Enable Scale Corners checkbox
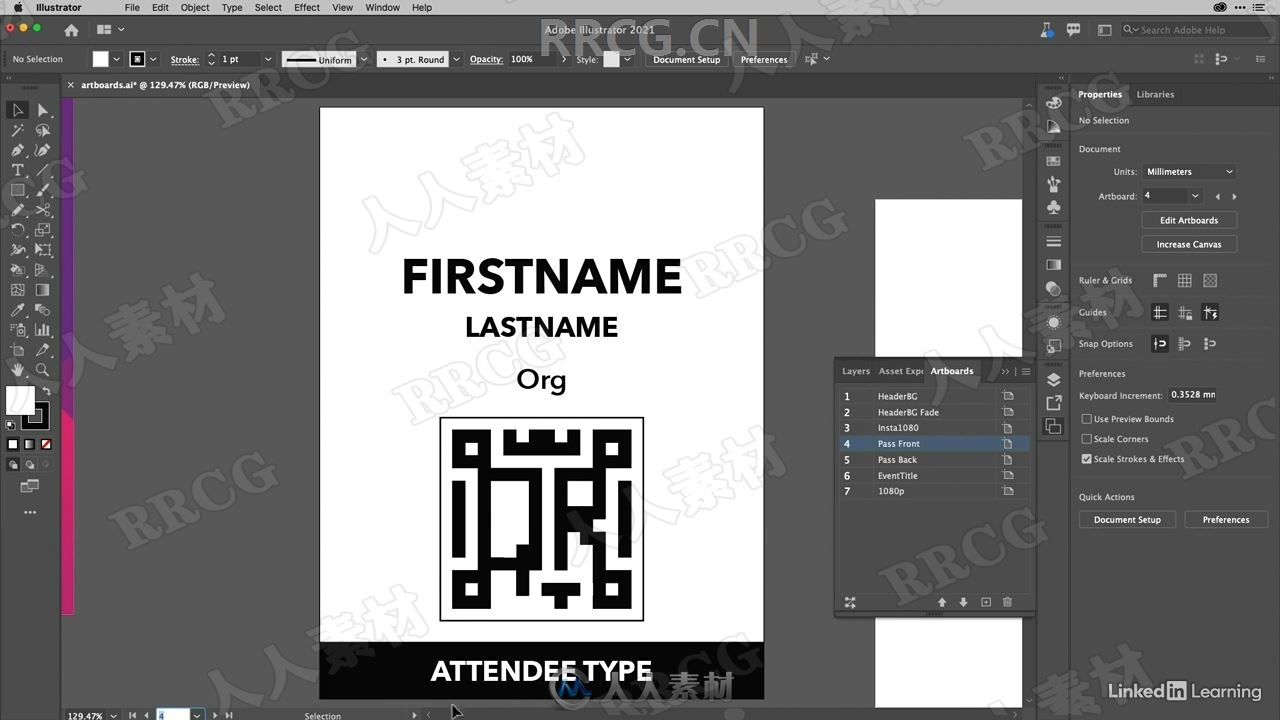1280x720 pixels. click(1087, 439)
